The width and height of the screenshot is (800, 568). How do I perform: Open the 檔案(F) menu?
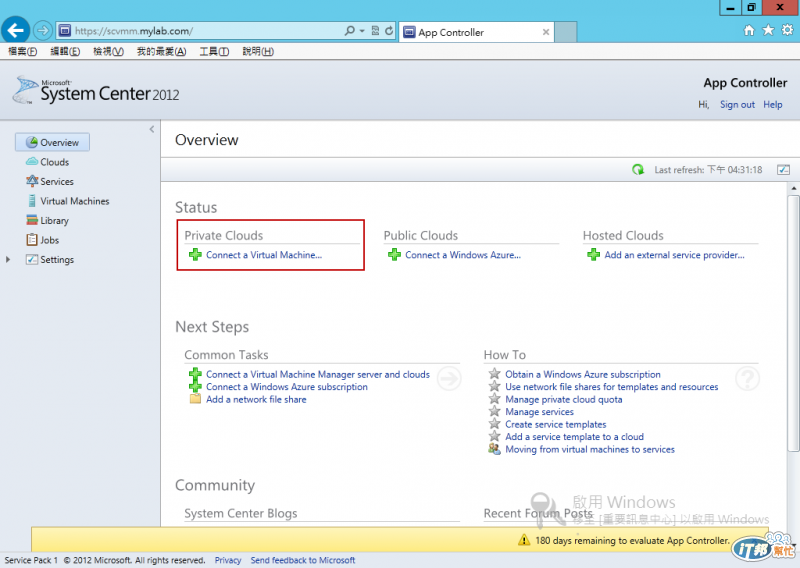pyautogui.click(x=22, y=52)
